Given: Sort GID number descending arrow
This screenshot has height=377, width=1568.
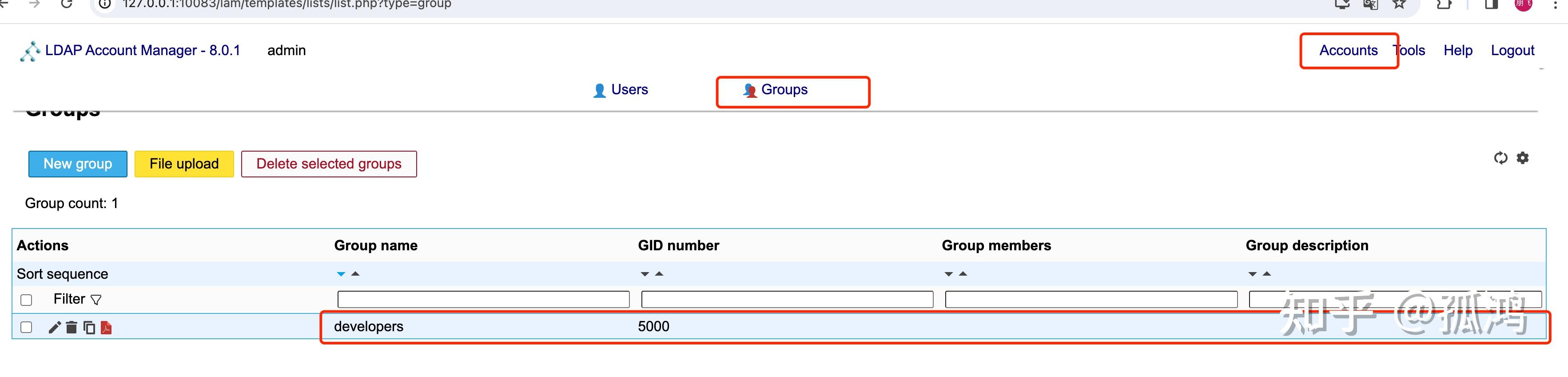Looking at the screenshot, I should (645, 274).
